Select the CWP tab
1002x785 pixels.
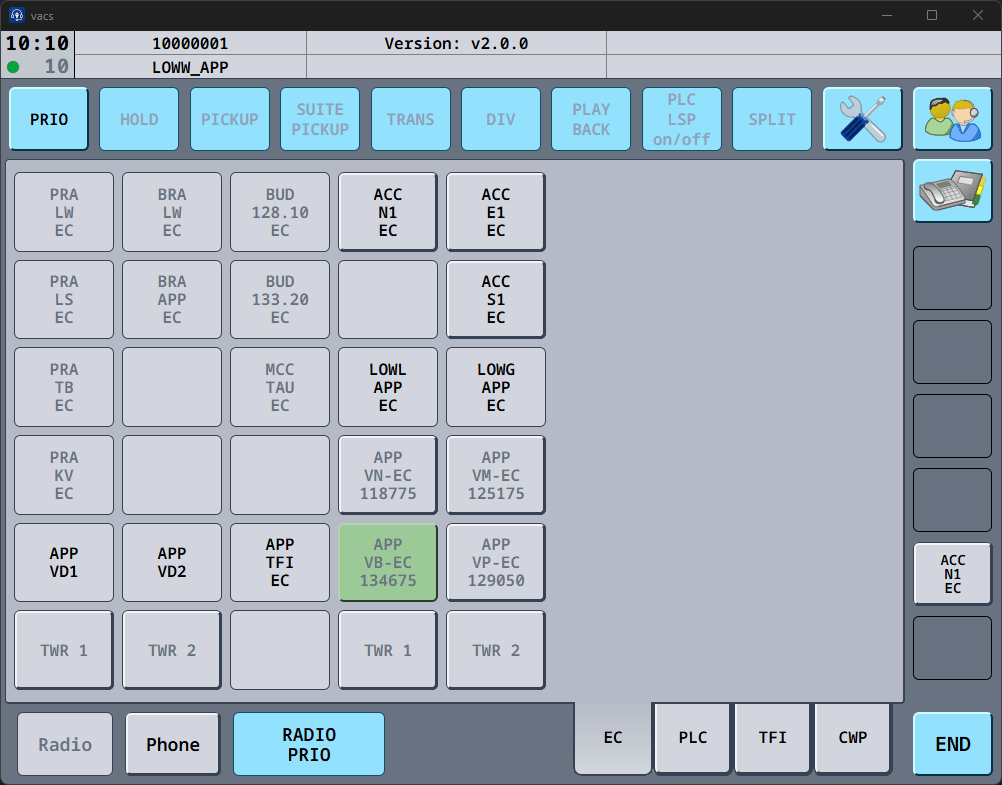[x=853, y=738]
